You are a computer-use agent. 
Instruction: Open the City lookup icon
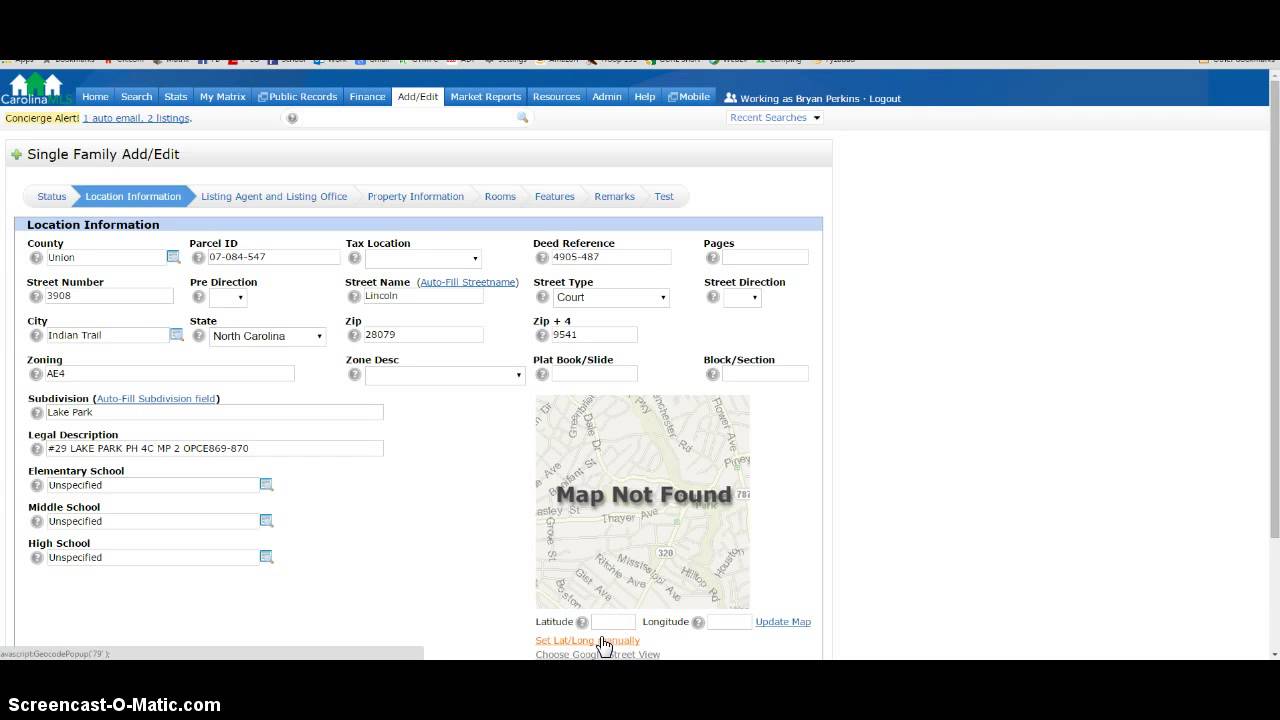point(176,335)
